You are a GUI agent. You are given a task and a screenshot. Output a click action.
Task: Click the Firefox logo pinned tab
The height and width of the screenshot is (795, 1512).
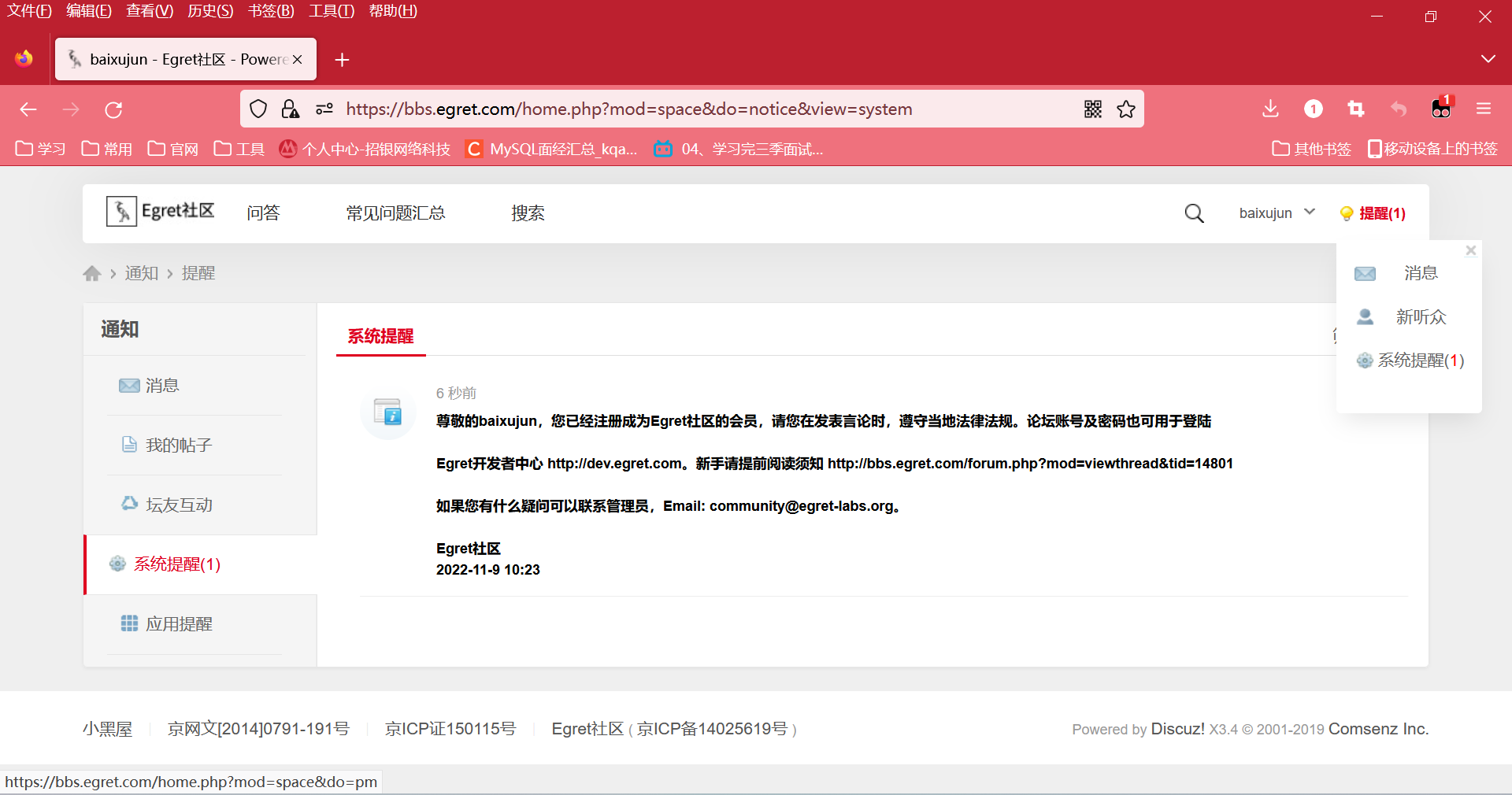click(x=24, y=59)
